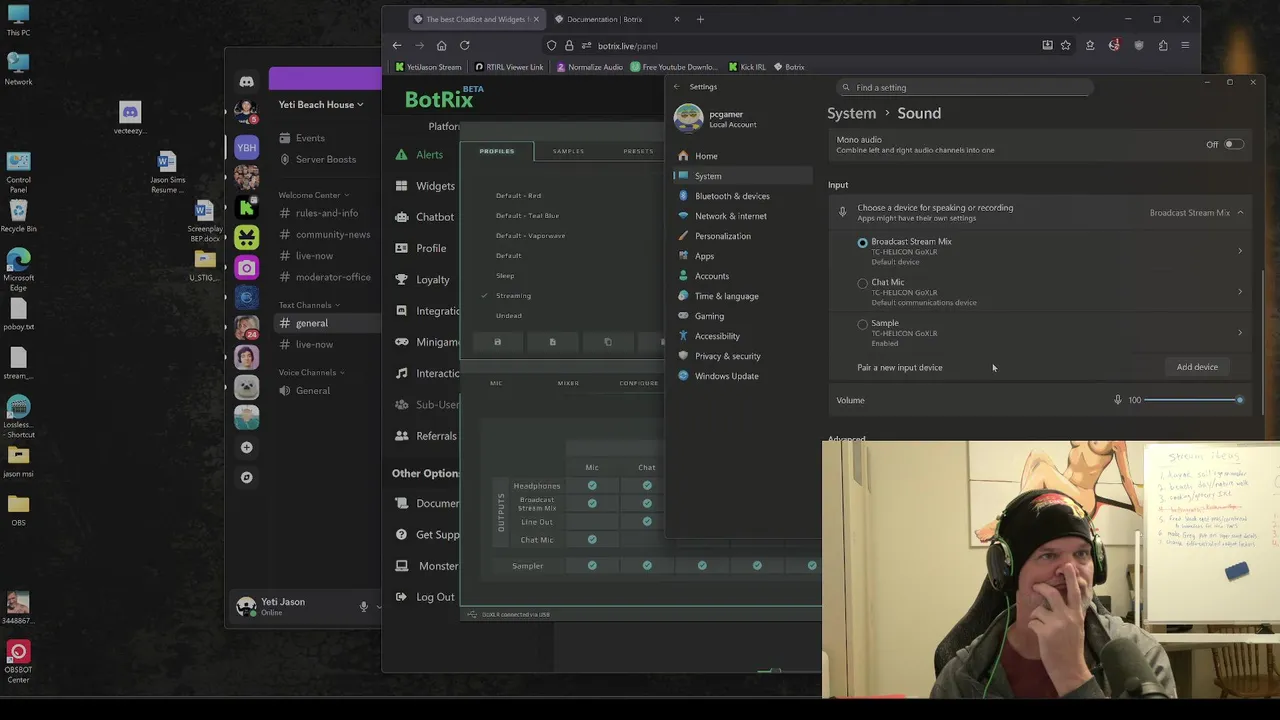Image resolution: width=1280 pixels, height=720 pixels.
Task: Open Sample device properties chevron
Action: click(x=1240, y=333)
